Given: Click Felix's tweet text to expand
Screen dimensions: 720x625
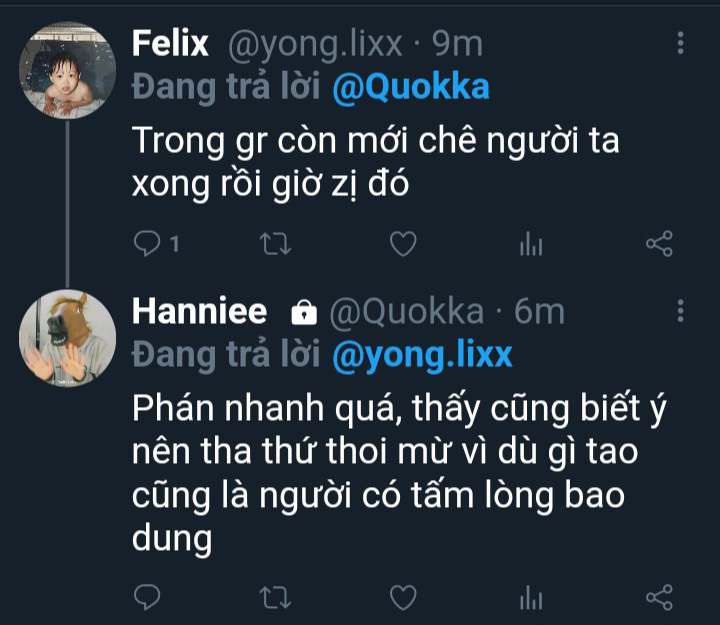Looking at the screenshot, I should [375, 163].
